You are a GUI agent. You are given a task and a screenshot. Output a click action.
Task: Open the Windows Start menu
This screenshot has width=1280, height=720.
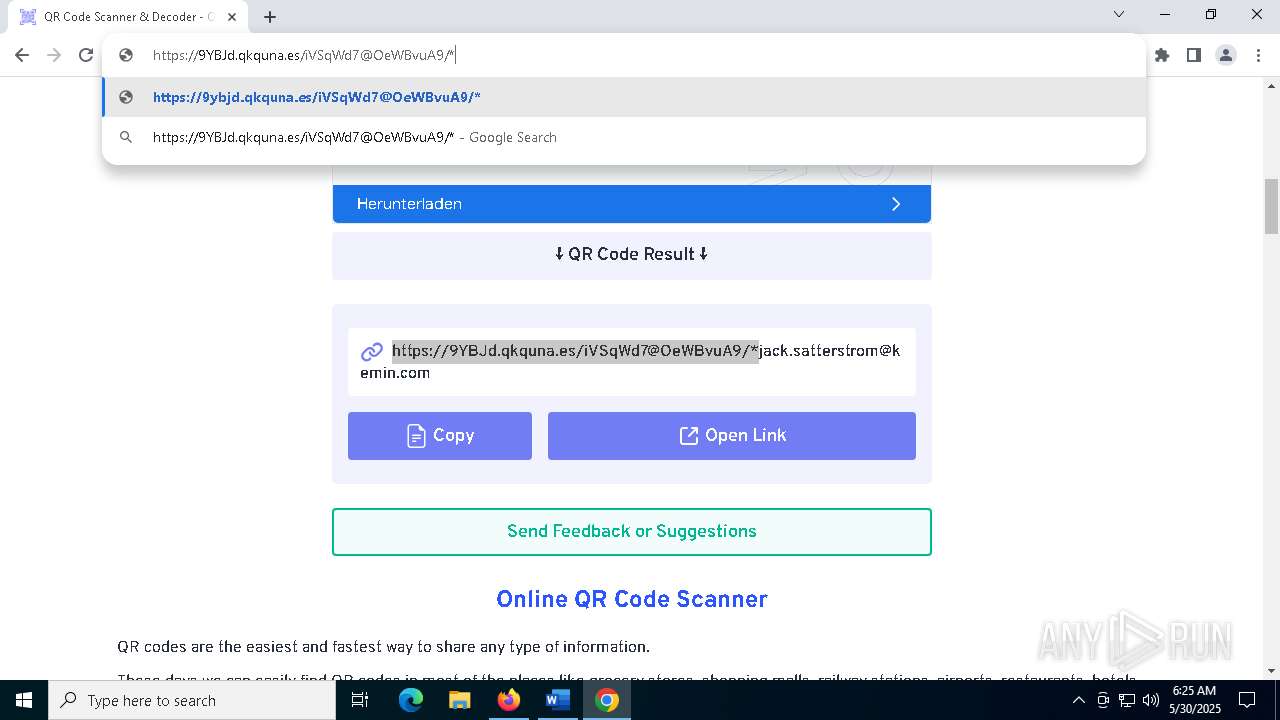point(24,700)
